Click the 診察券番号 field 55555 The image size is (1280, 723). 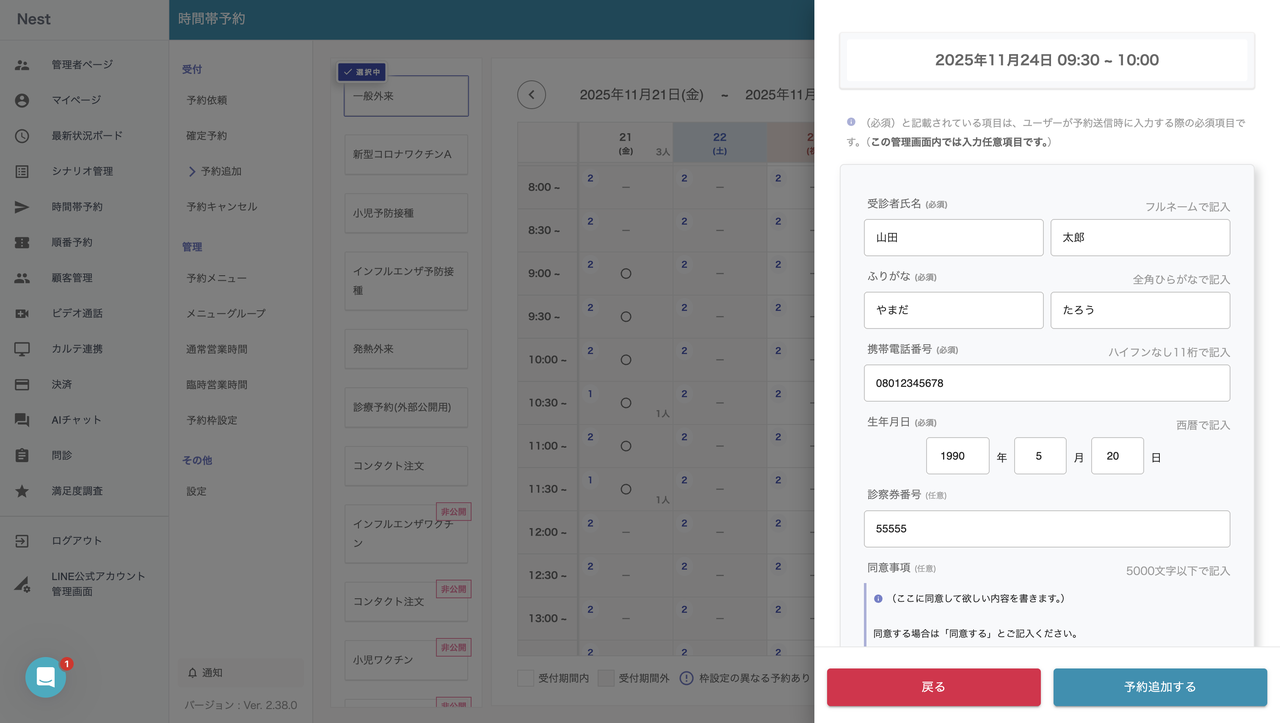click(1047, 529)
